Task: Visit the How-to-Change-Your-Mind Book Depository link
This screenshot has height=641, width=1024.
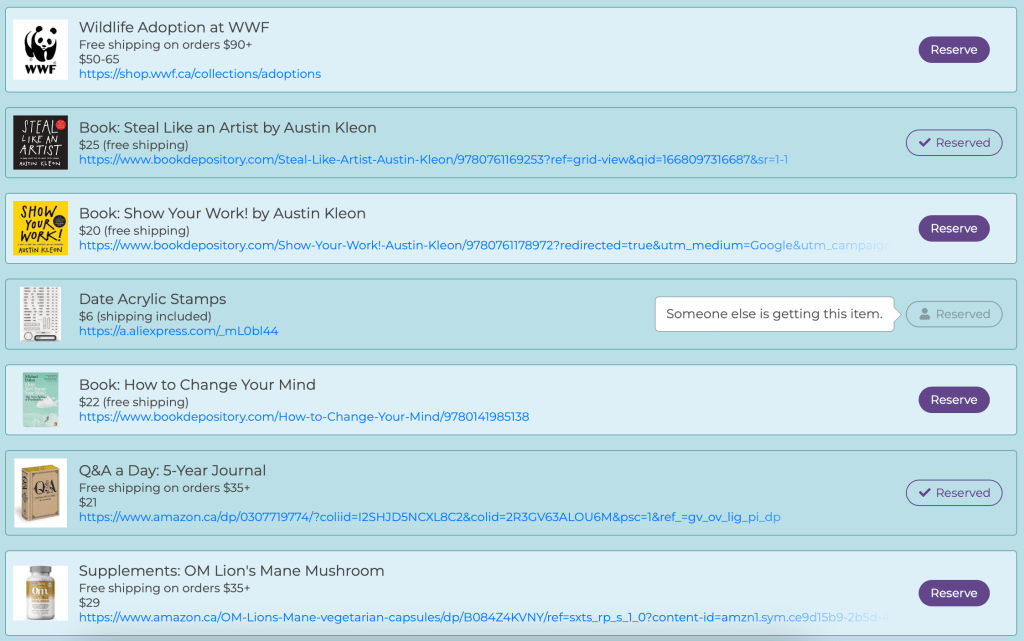Action: [304, 417]
